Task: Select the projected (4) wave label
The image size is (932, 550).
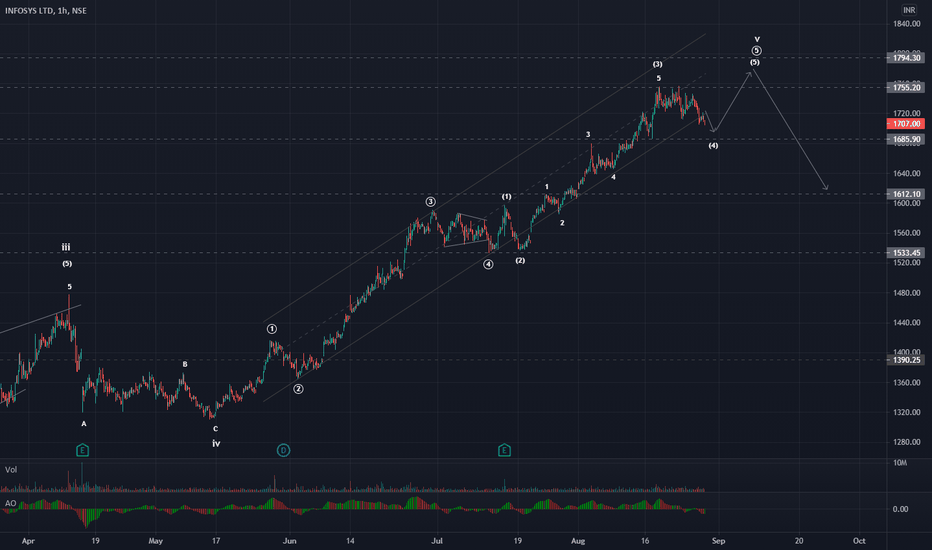Action: click(713, 146)
